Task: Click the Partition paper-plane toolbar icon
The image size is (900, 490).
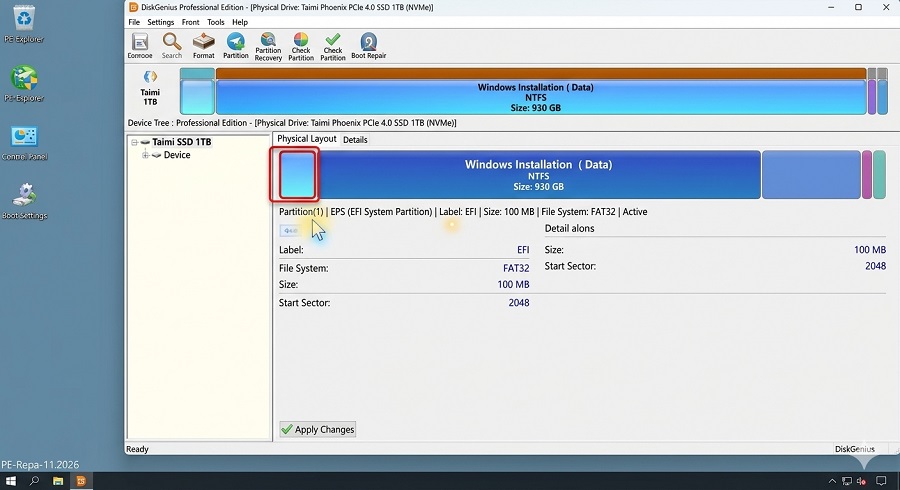Action: point(235,45)
